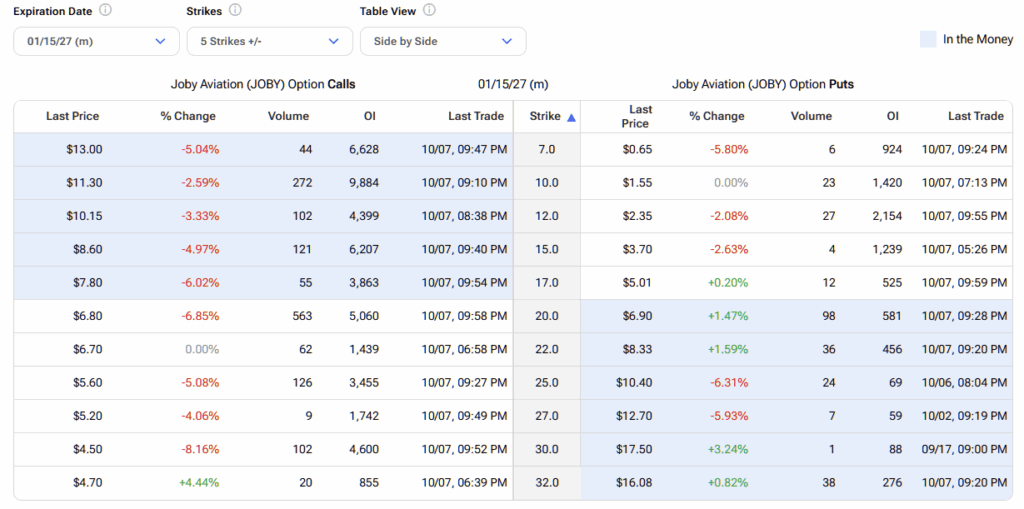This screenshot has width=1024, height=509.
Task: Click the info icon beside Table View
Action: (429, 11)
